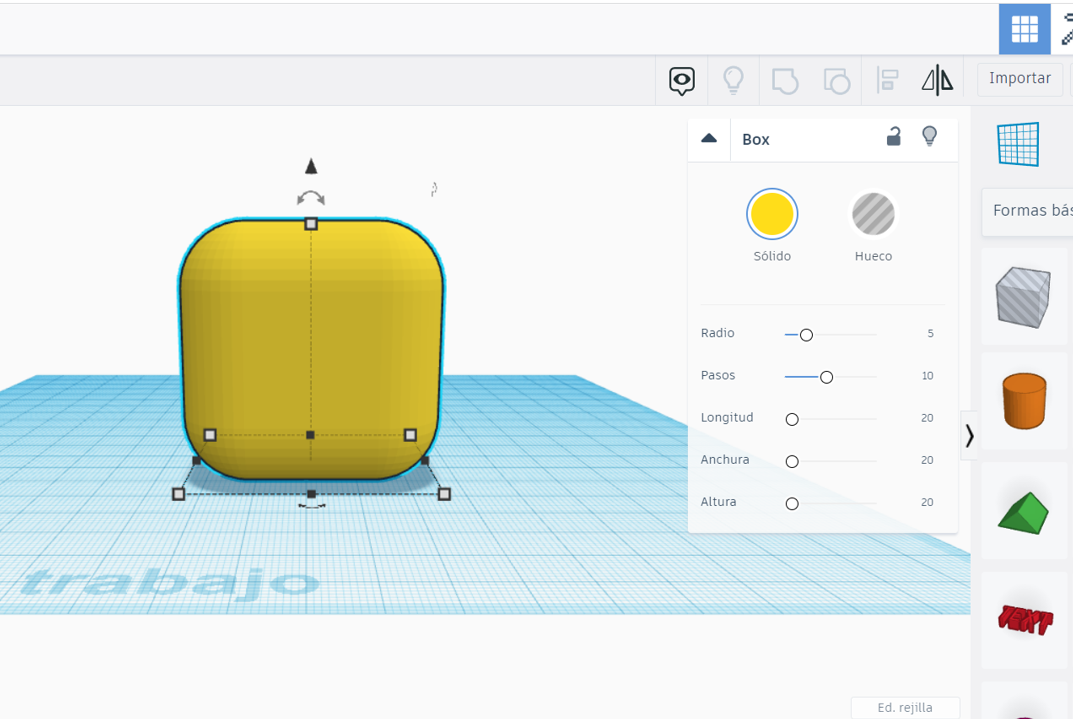Click the black height cone handle
The image size is (1073, 719).
[x=311, y=166]
